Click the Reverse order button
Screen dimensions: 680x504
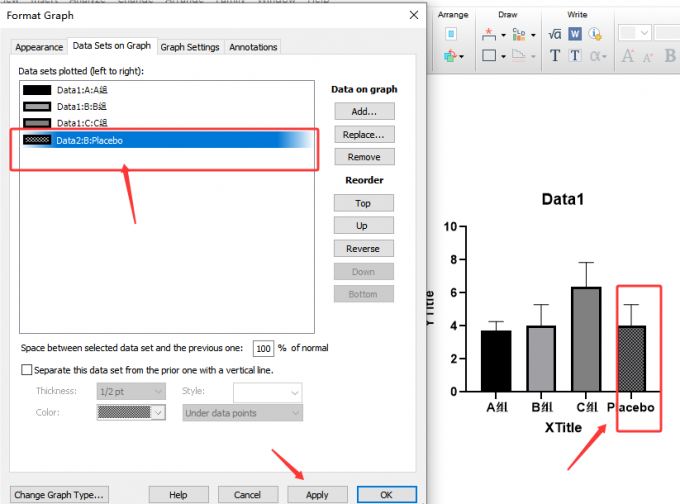click(x=363, y=249)
